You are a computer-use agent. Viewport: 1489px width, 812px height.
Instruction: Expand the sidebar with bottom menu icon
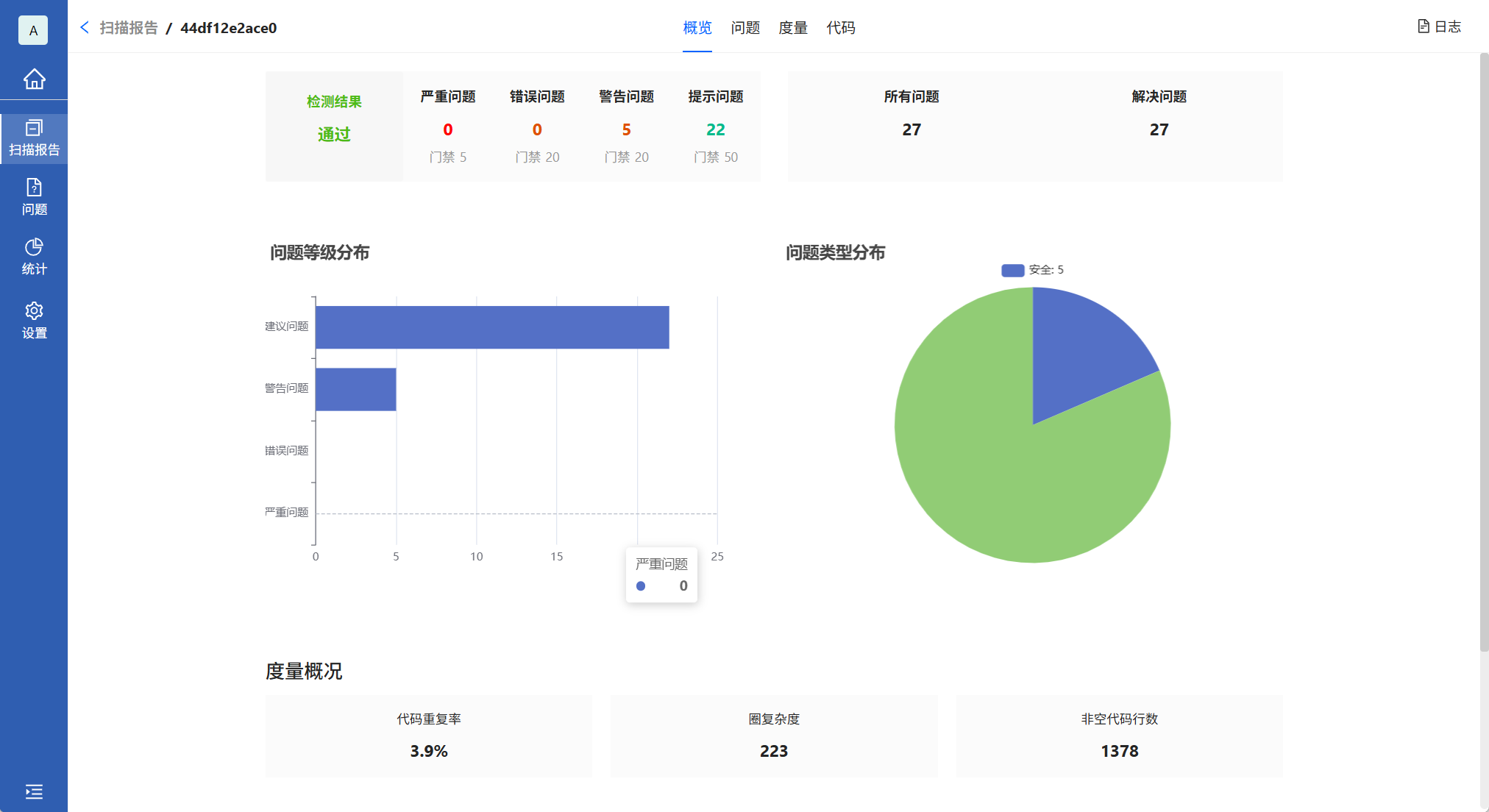pyautogui.click(x=34, y=791)
